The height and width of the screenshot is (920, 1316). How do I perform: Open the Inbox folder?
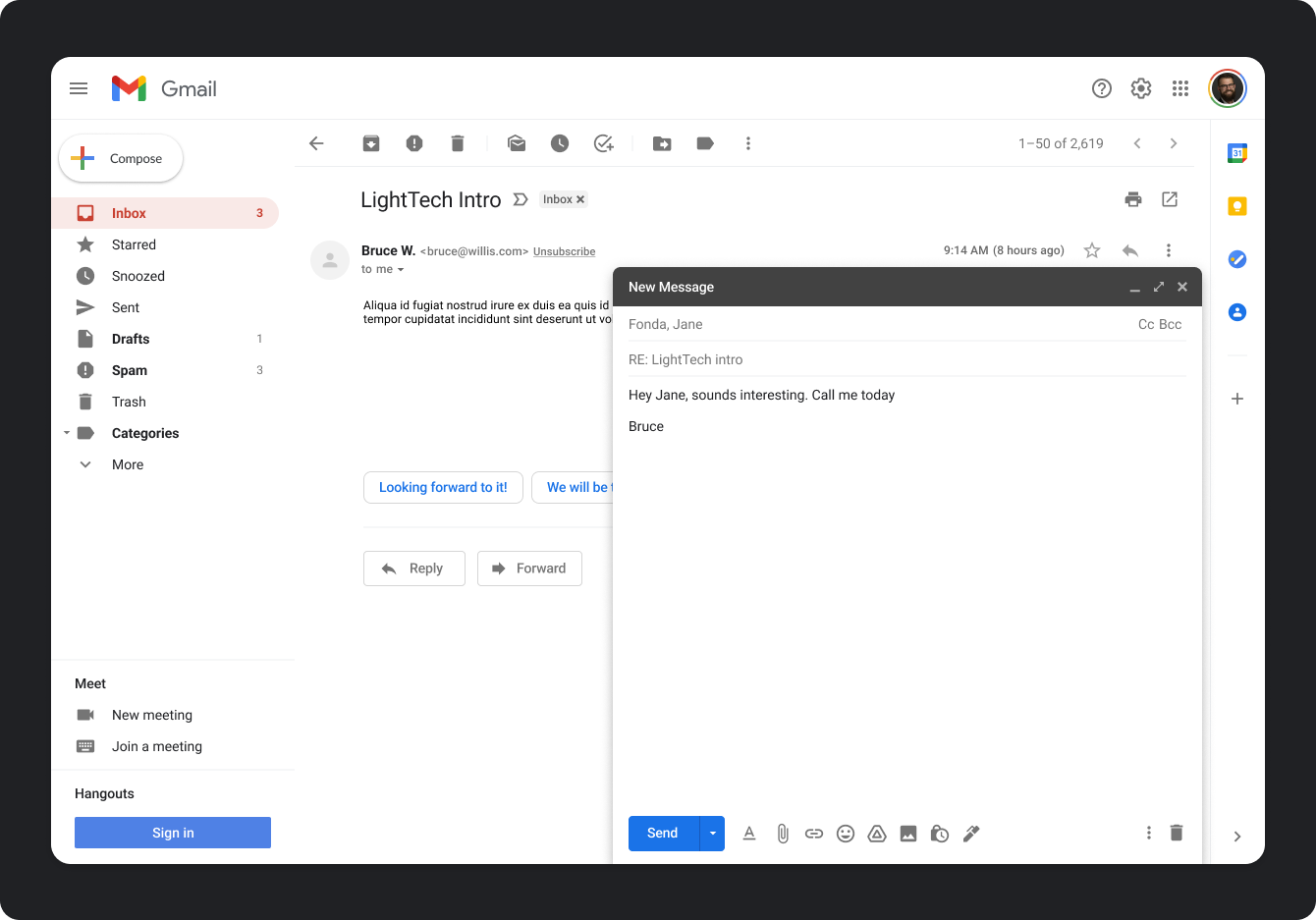(x=165, y=213)
